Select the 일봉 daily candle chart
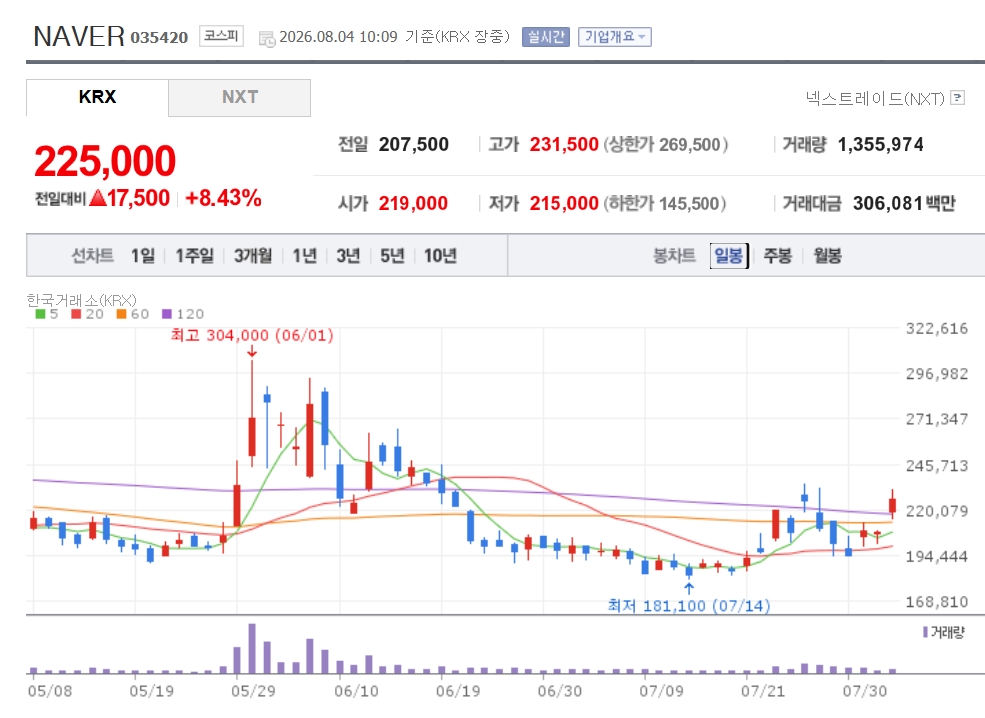Screen dimensions: 985x718 729,256
